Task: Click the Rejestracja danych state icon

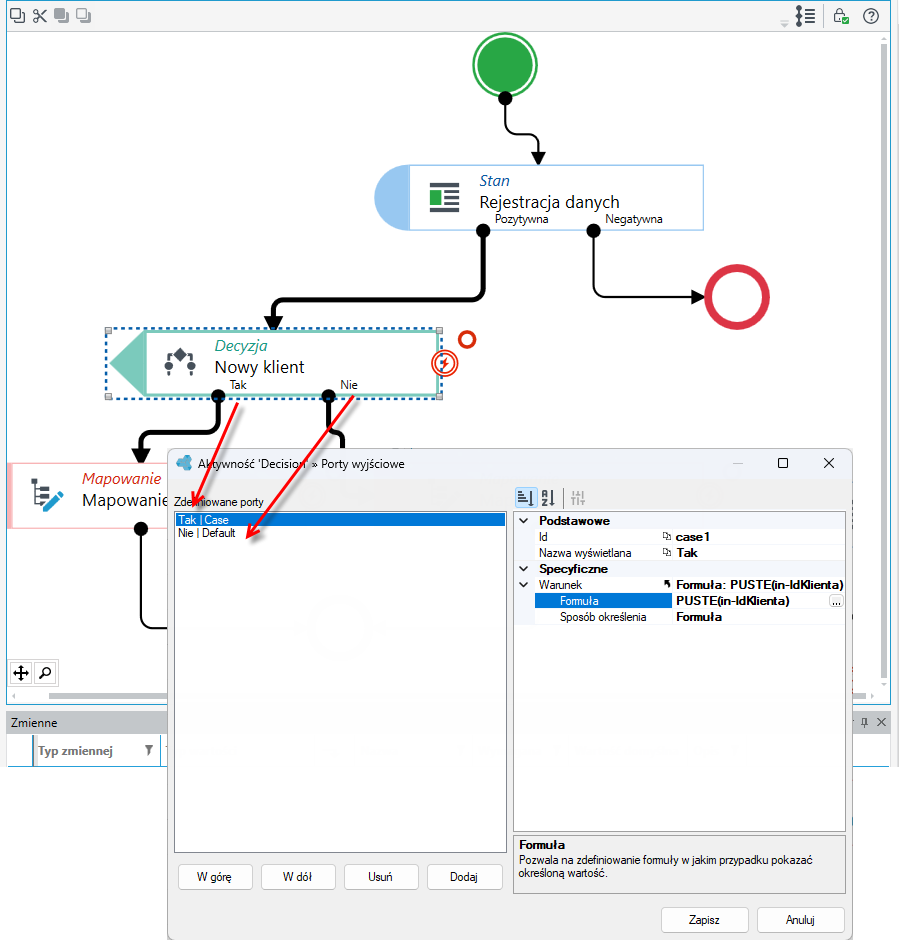Action: [x=444, y=197]
